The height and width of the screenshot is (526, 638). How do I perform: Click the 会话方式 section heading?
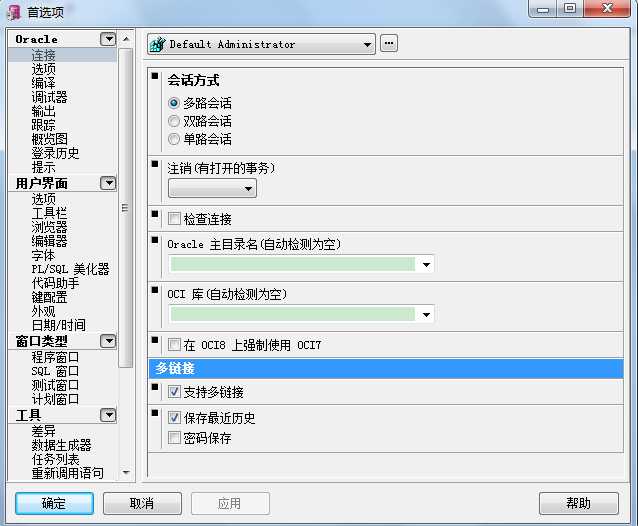pyautogui.click(x=193, y=80)
